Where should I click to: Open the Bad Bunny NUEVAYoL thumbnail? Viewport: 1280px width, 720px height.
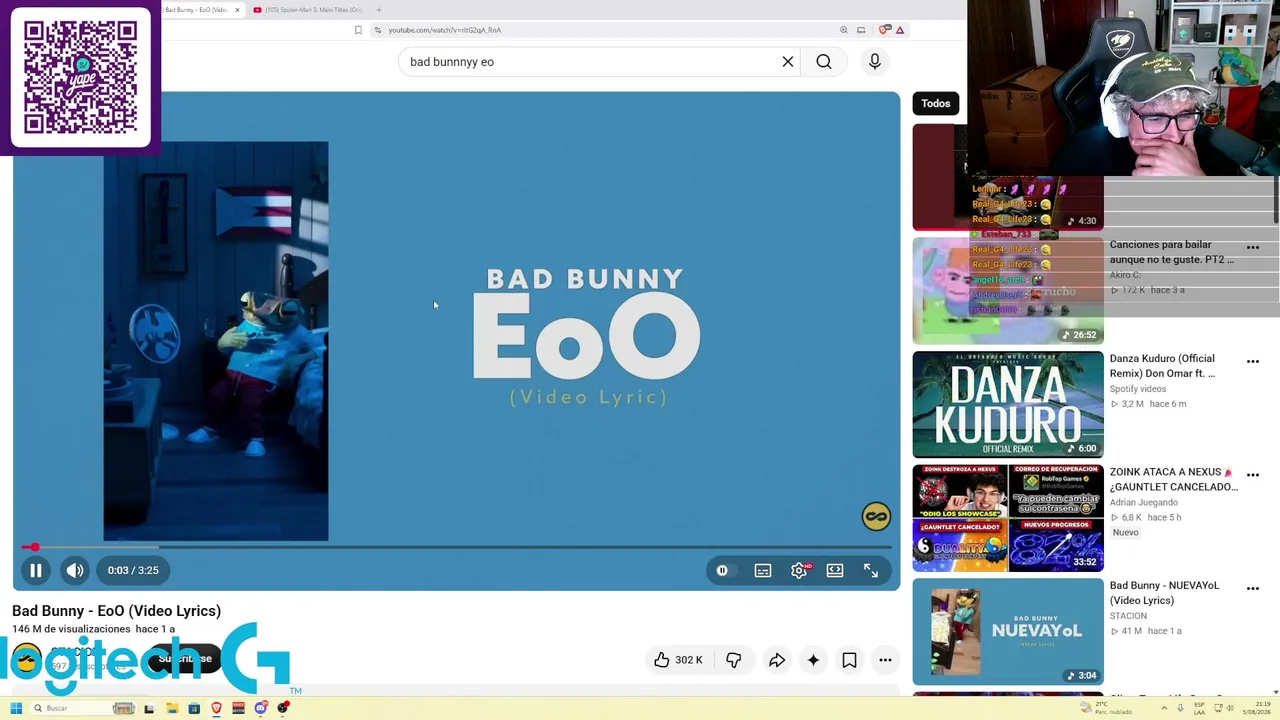1008,632
